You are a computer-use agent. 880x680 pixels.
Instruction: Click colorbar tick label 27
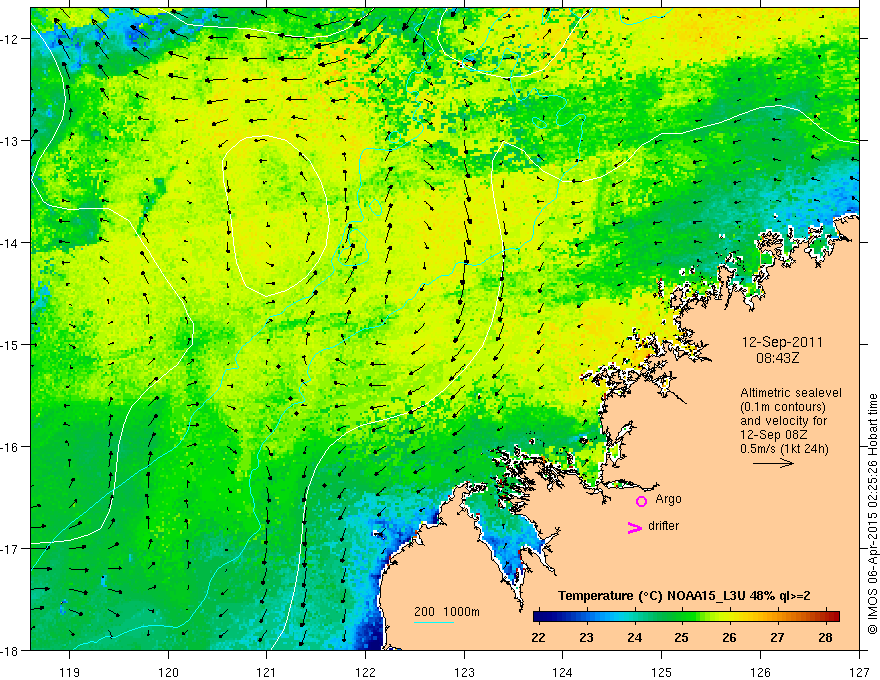click(x=777, y=637)
